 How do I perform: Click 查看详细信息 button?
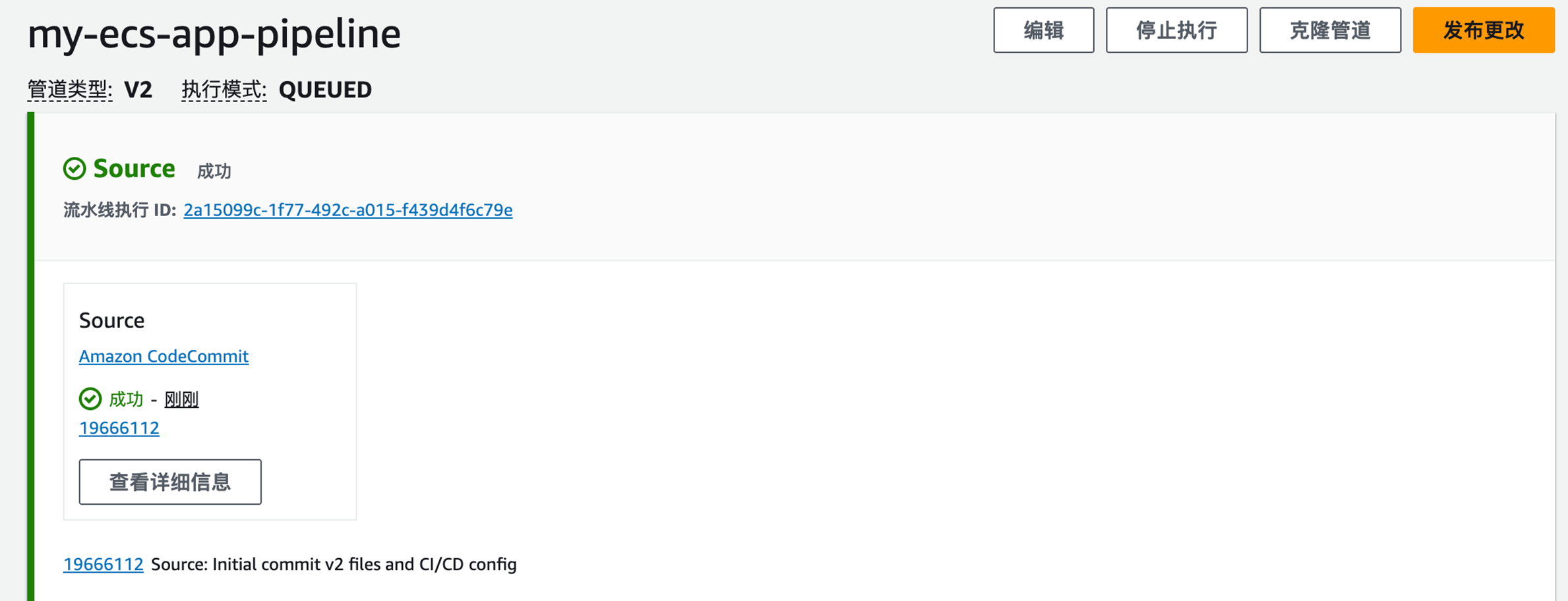170,482
